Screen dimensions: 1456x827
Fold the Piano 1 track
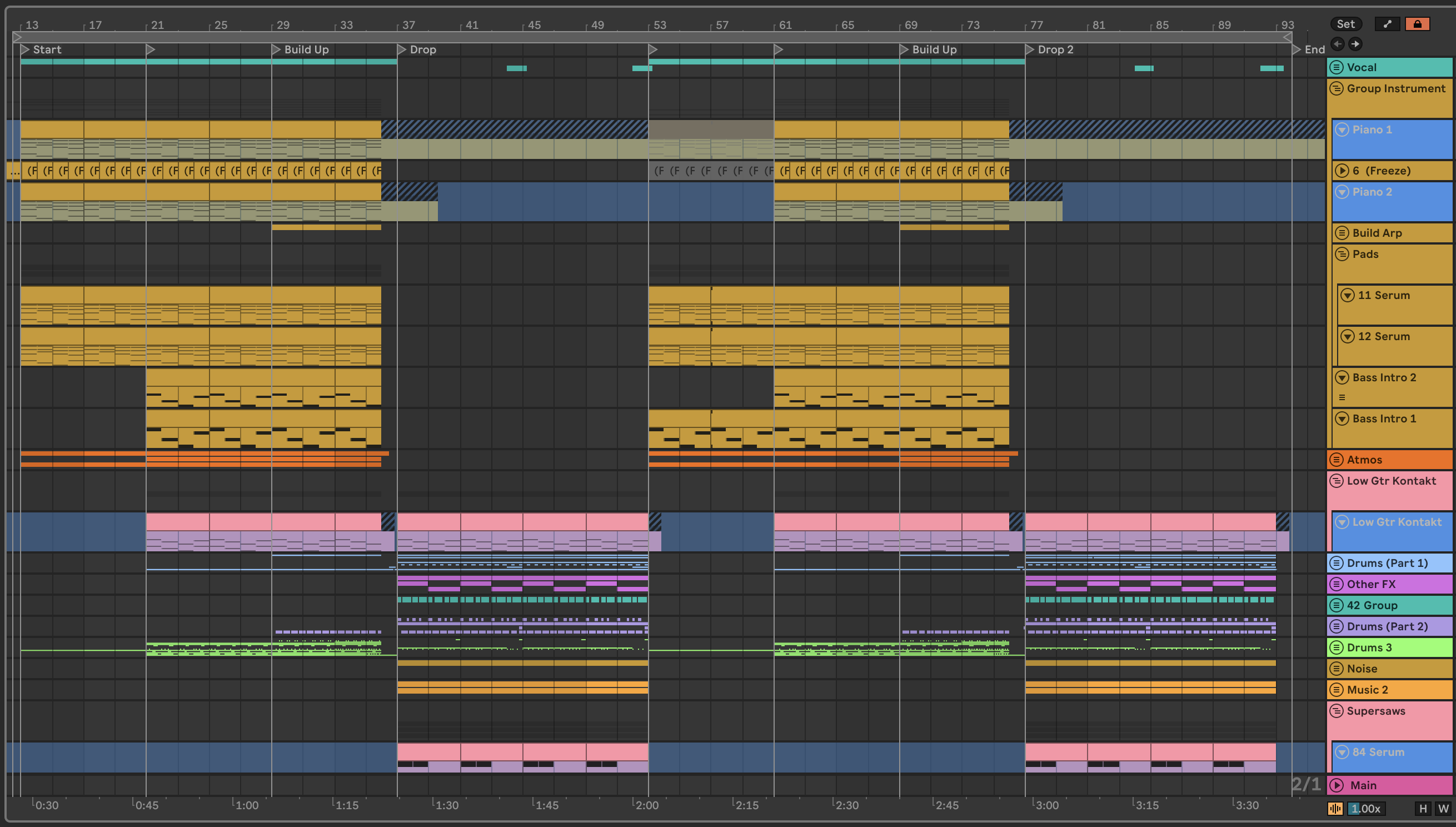1342,129
